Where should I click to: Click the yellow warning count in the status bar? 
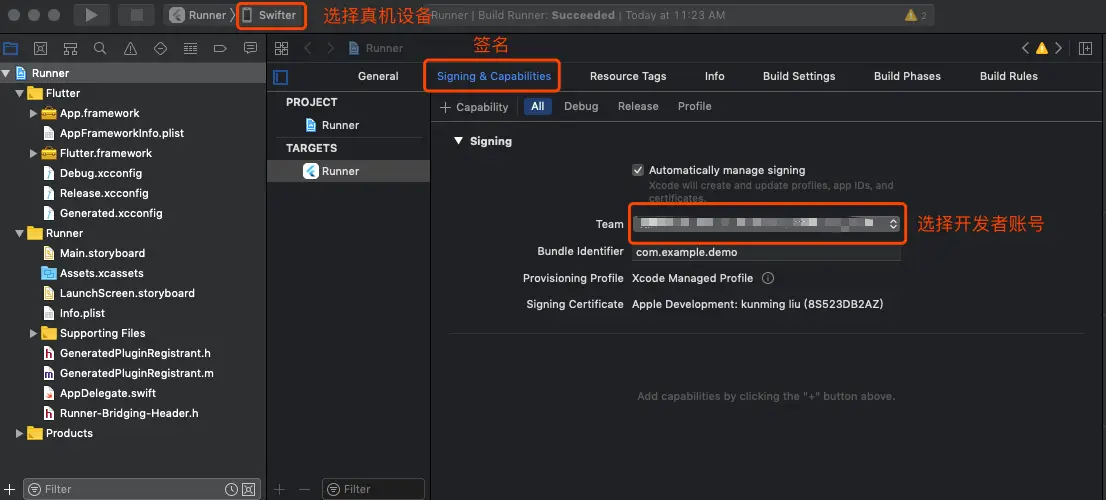[916, 15]
